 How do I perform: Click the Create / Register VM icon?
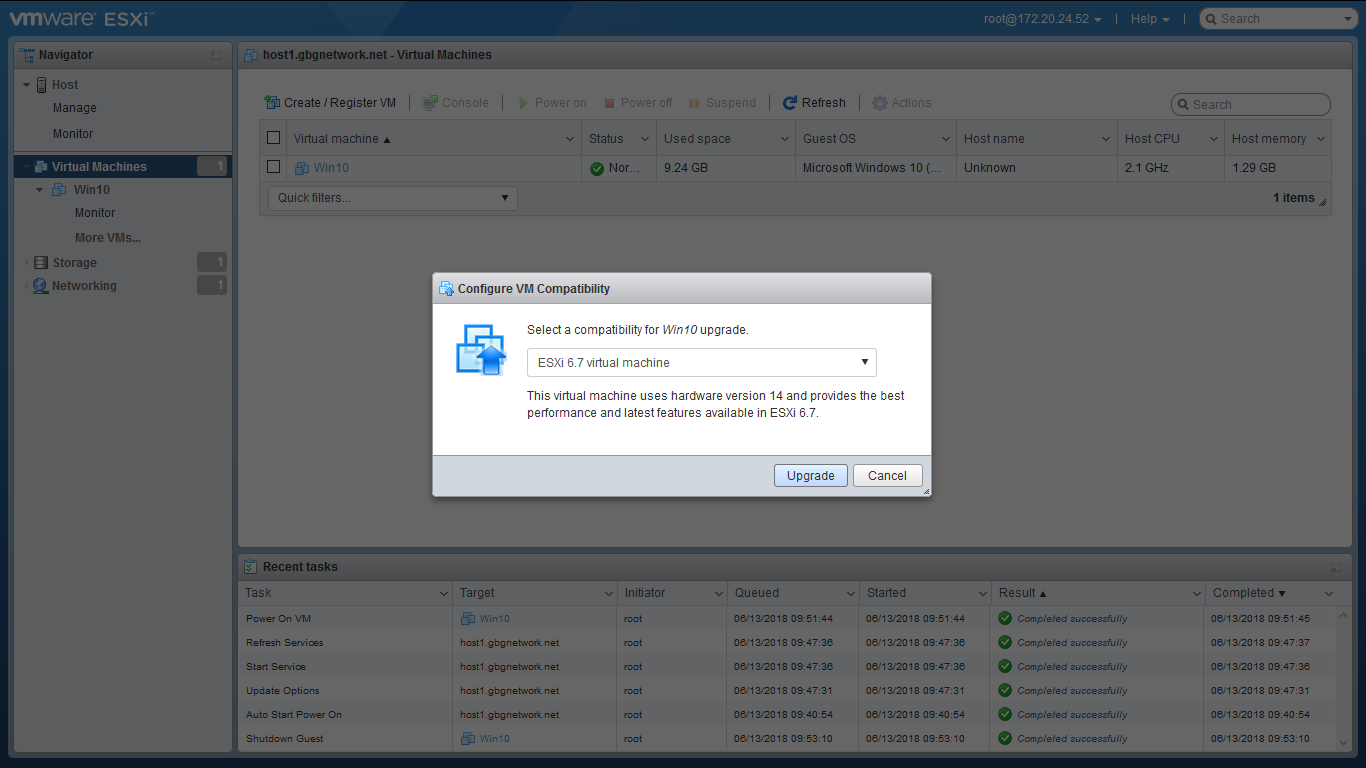pyautogui.click(x=272, y=103)
